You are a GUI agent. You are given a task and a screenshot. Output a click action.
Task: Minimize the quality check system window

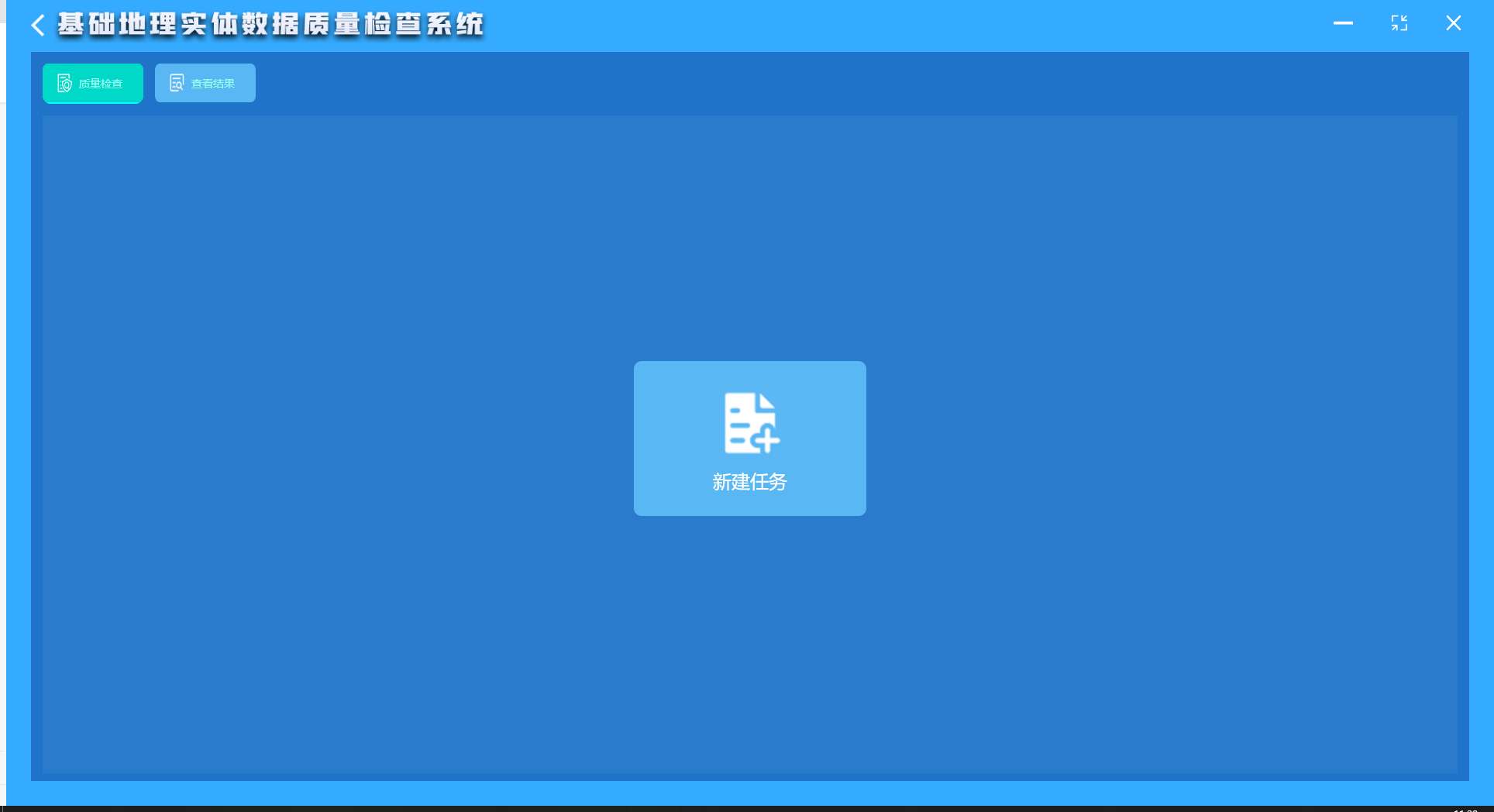point(1343,23)
